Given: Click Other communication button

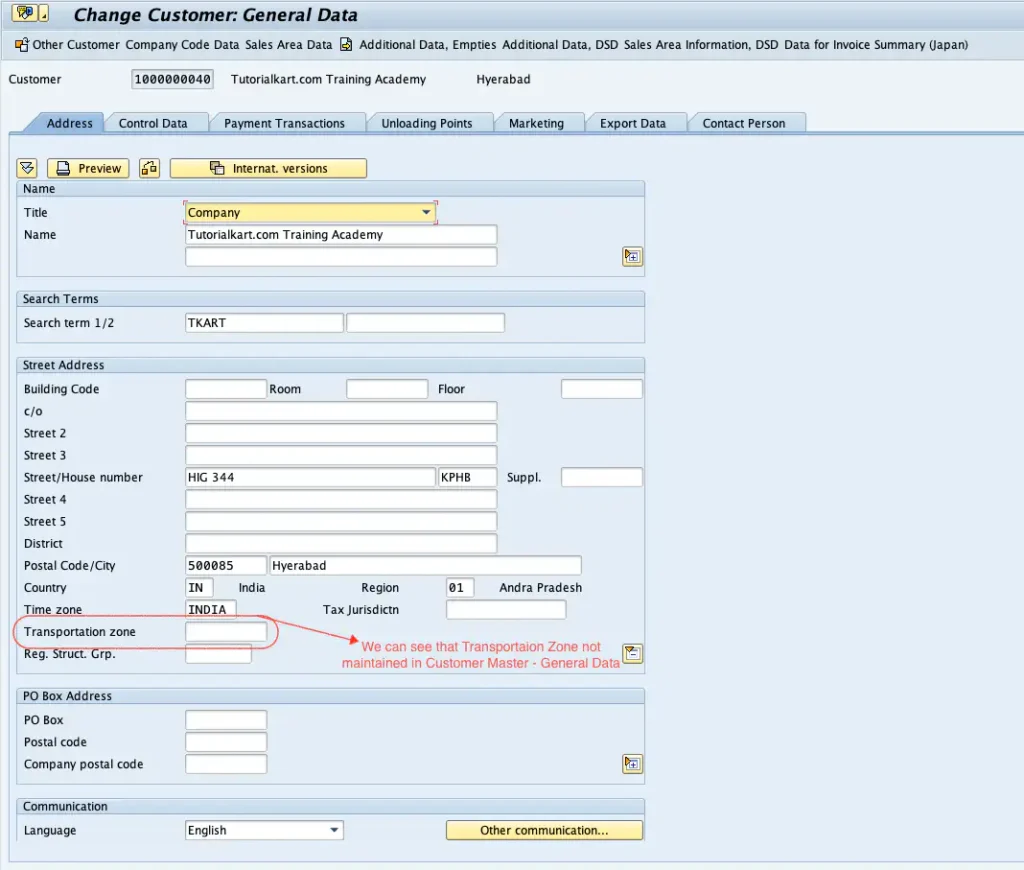Looking at the screenshot, I should [x=544, y=830].
